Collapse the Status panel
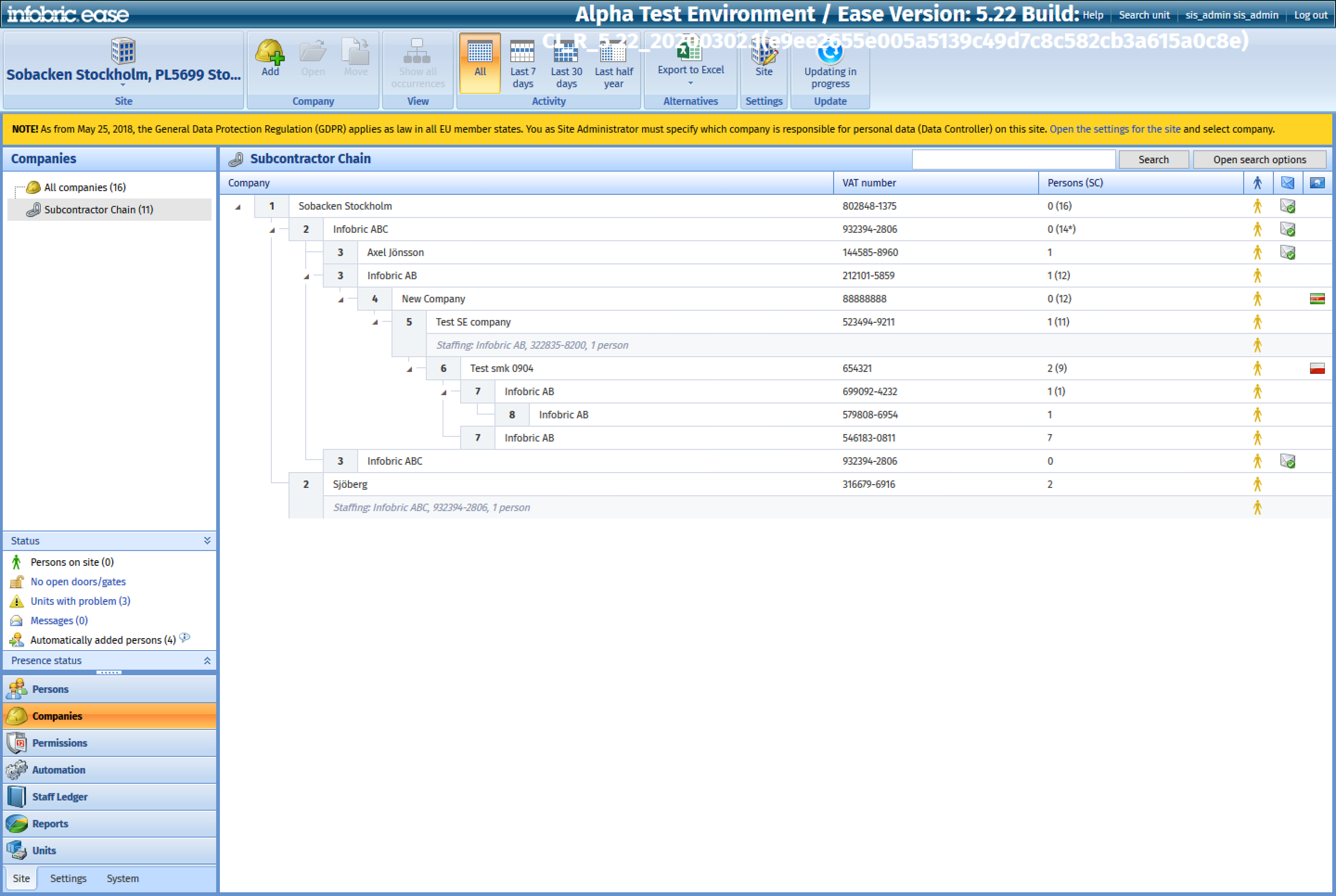 tap(207, 541)
